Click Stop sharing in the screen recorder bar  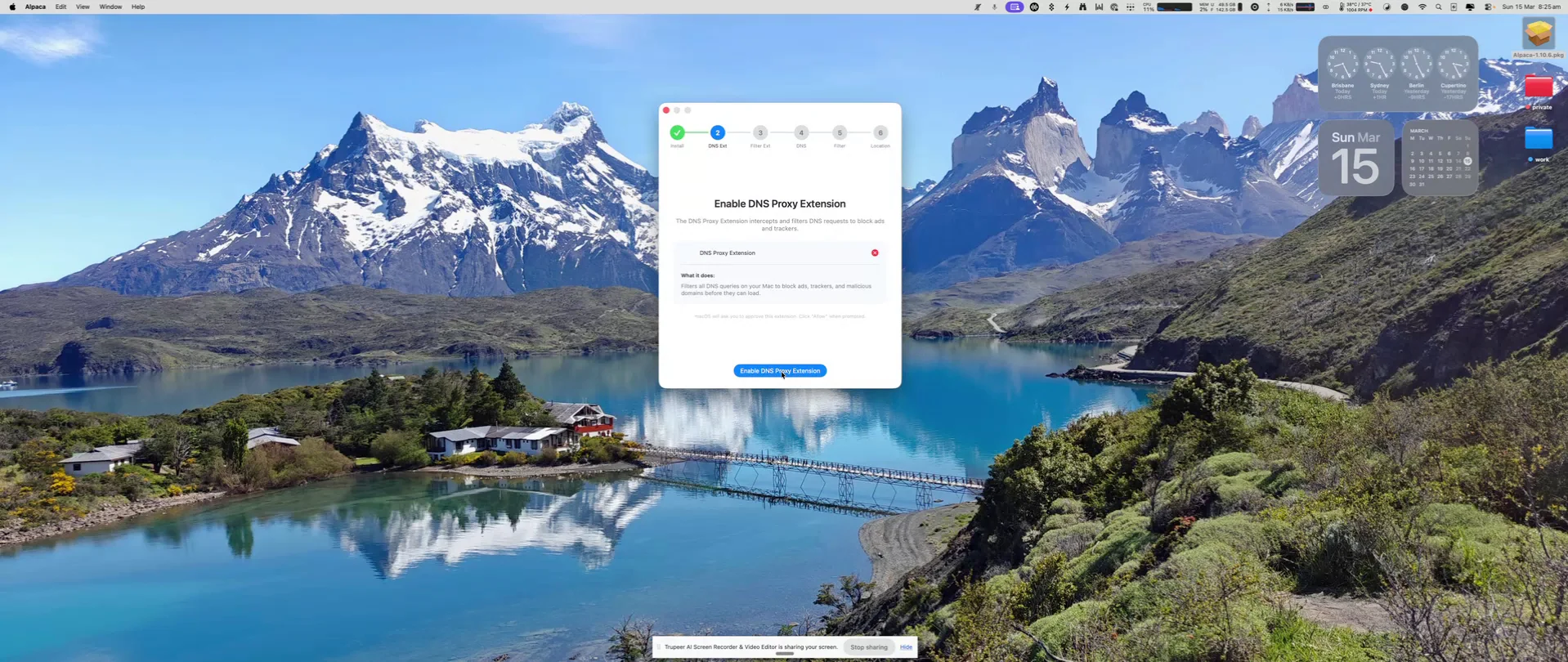point(868,647)
